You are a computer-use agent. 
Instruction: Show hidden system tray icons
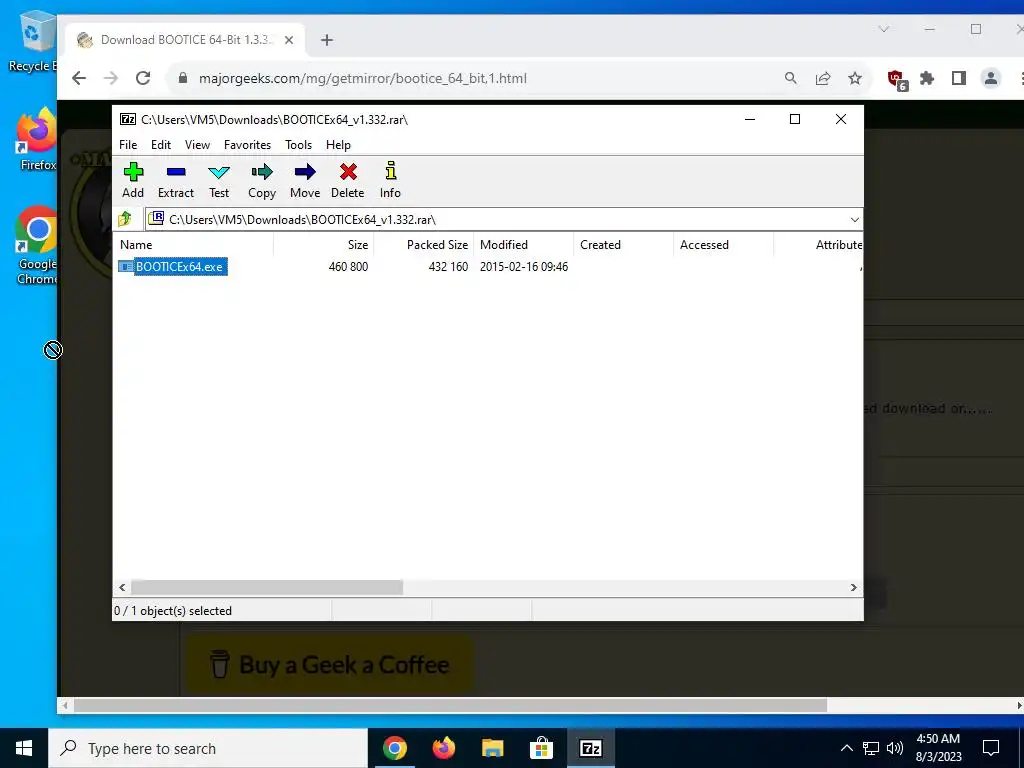(x=846, y=748)
